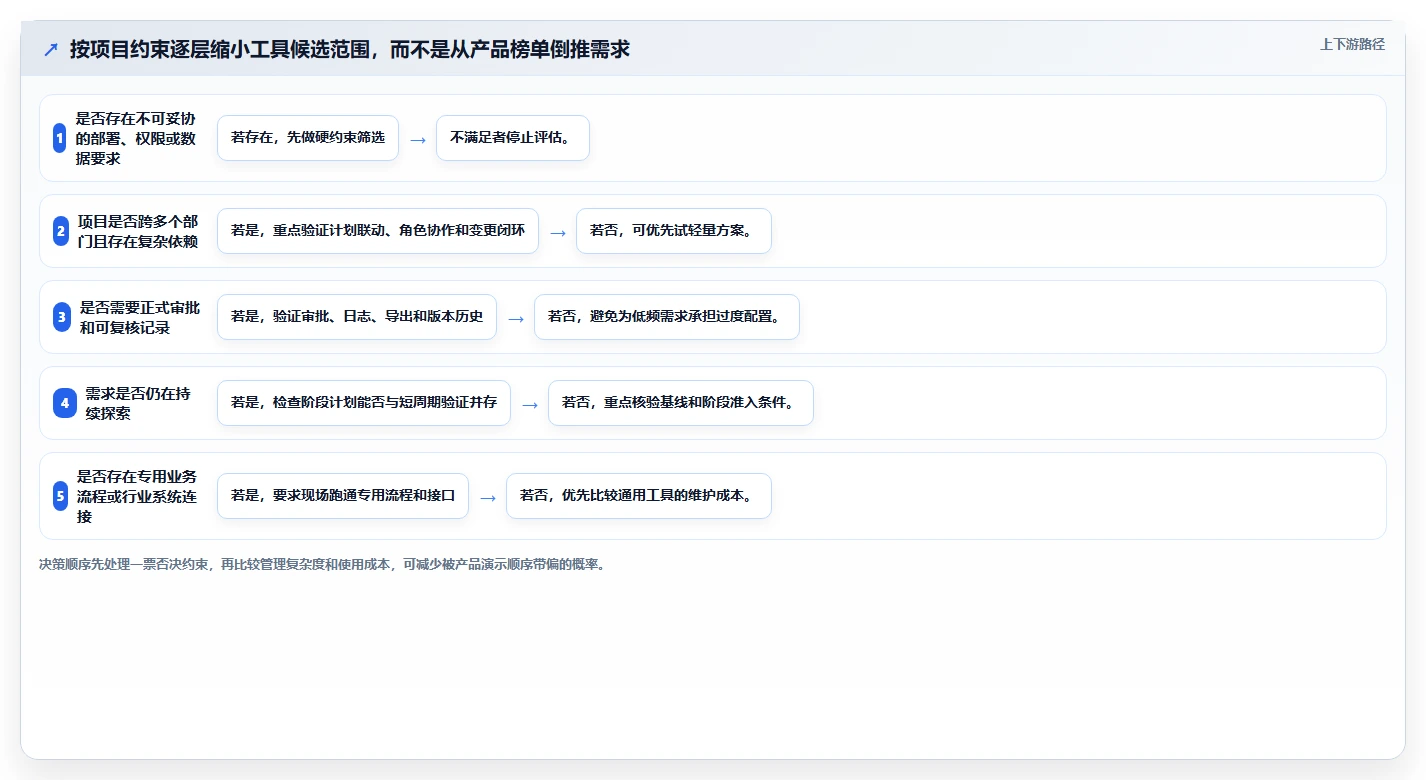Click the box 若是，检查阶段计划能否与短周期验证并存
1426x780 pixels.
tap(364, 403)
